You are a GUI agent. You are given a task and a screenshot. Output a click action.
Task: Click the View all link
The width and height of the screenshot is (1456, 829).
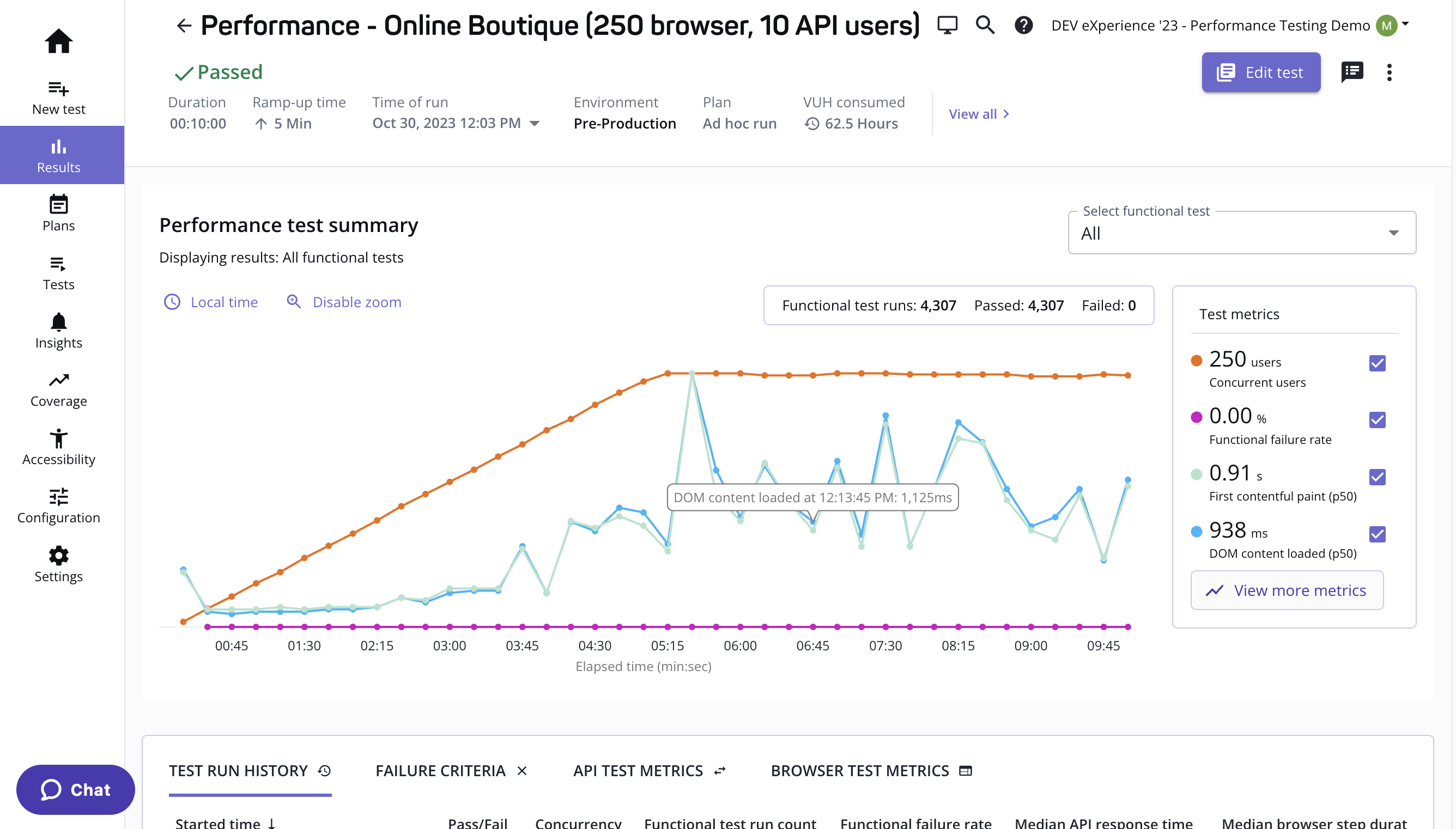pos(978,114)
